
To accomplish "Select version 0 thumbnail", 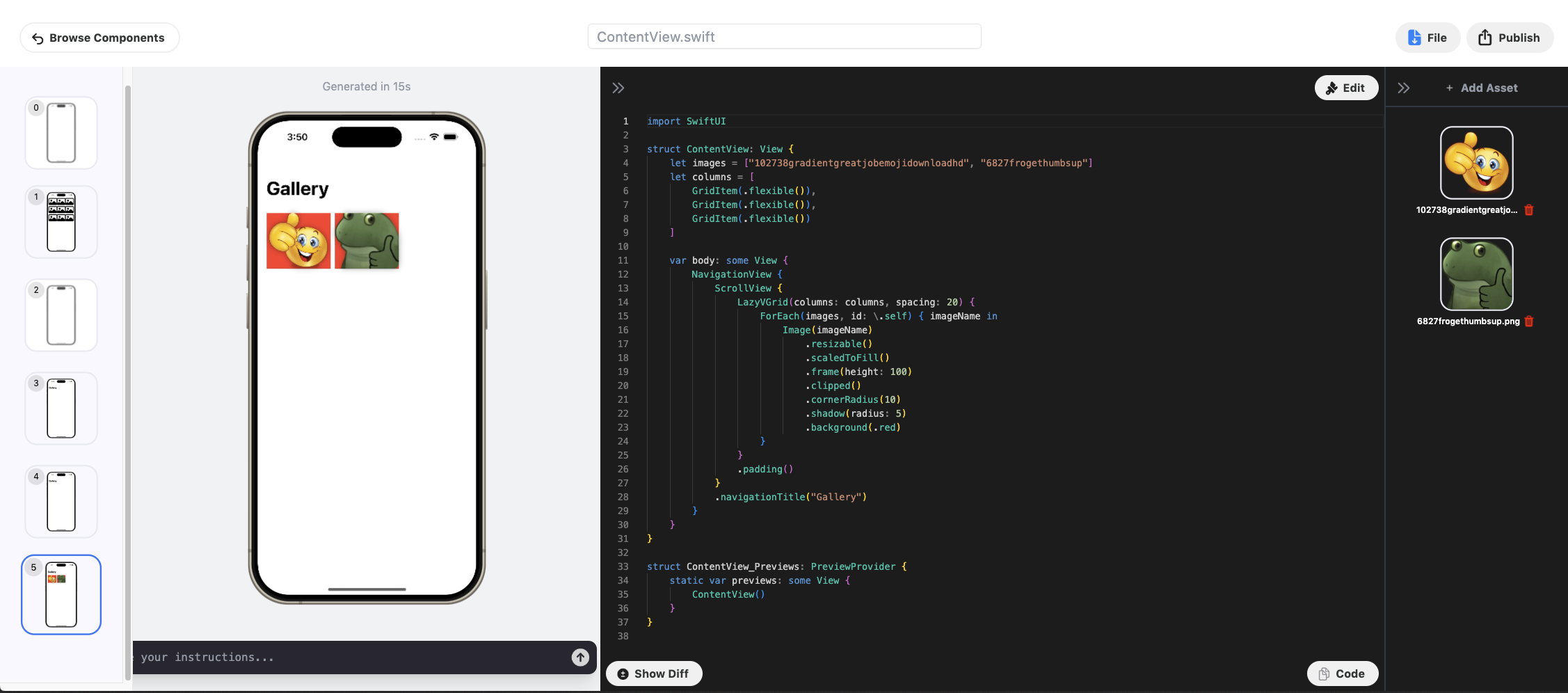I will (61, 133).
